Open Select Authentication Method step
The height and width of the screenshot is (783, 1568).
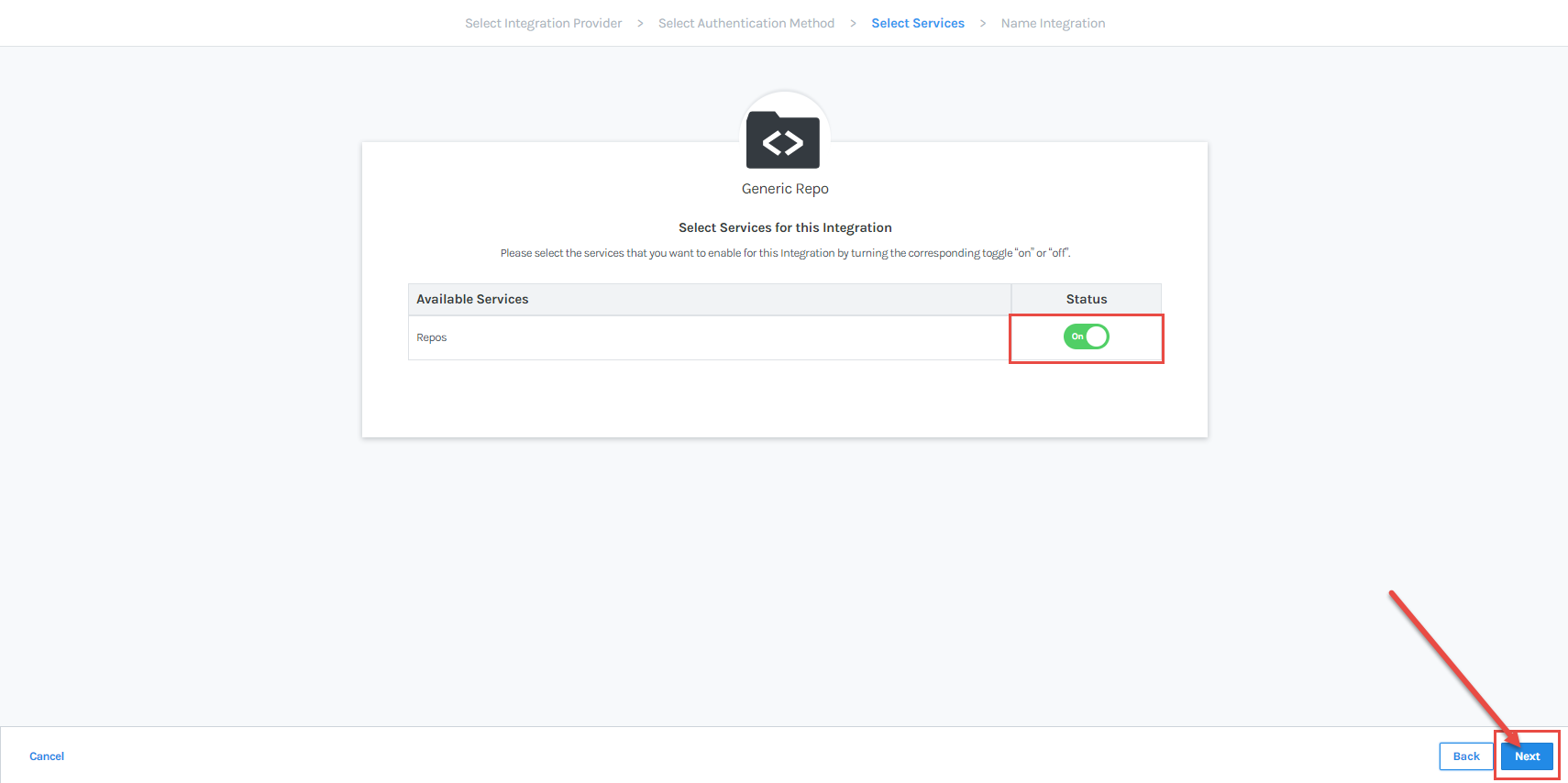point(746,23)
